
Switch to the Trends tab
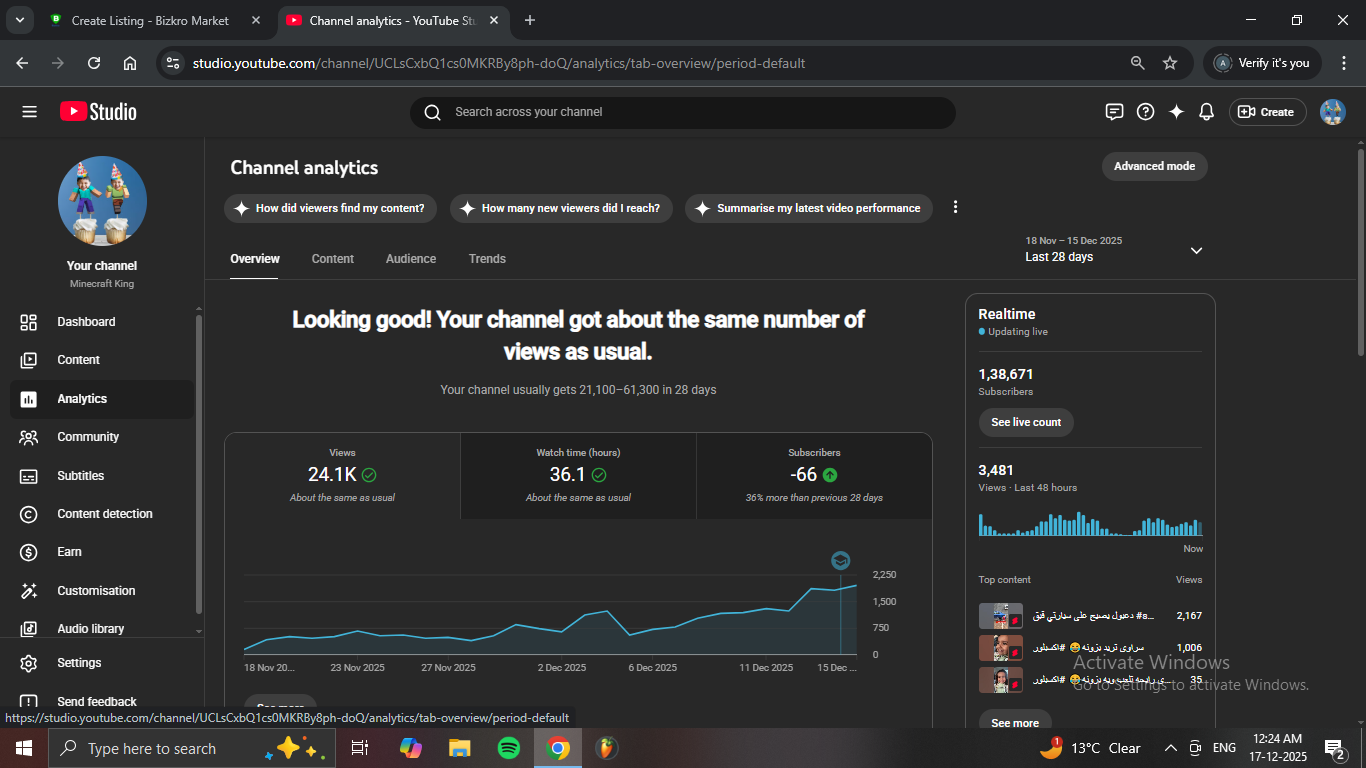487,259
